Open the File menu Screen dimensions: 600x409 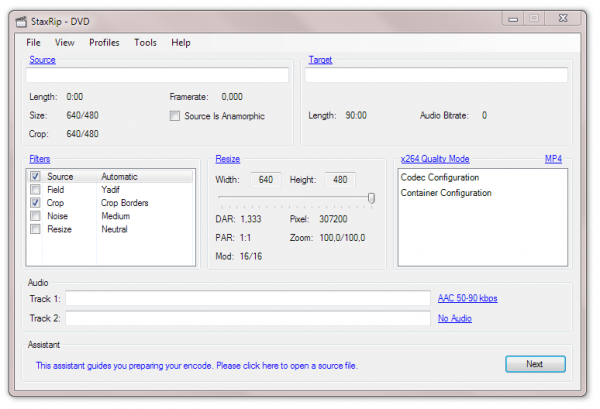pos(33,43)
